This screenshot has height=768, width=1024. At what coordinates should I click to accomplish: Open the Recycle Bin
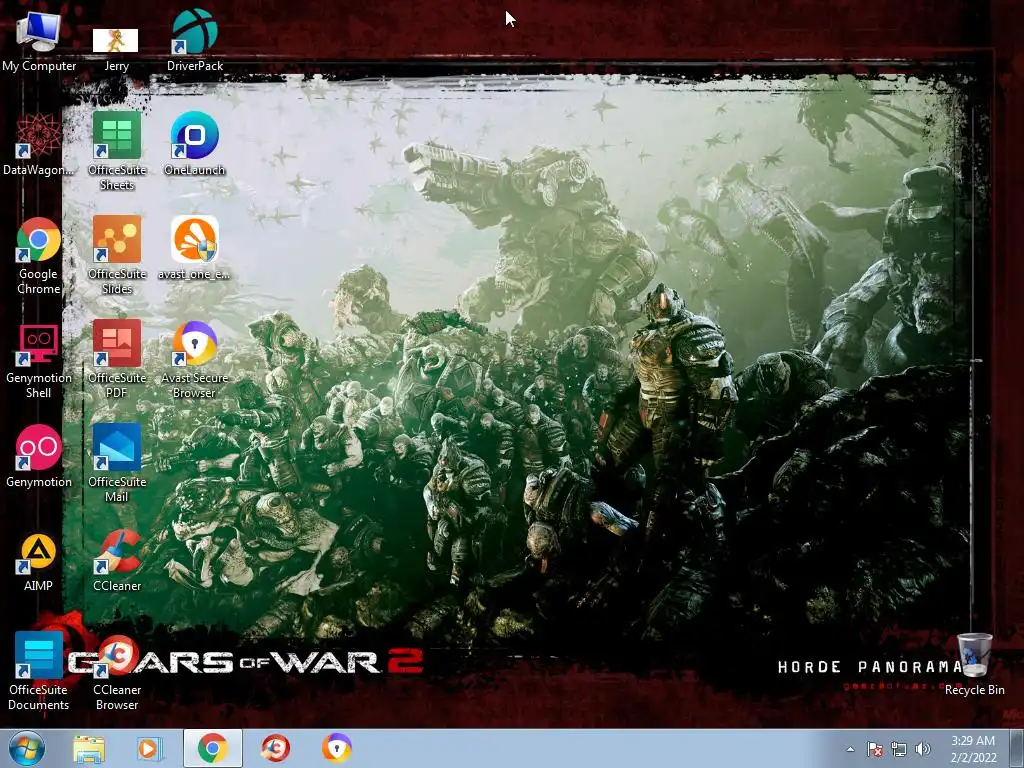click(974, 665)
